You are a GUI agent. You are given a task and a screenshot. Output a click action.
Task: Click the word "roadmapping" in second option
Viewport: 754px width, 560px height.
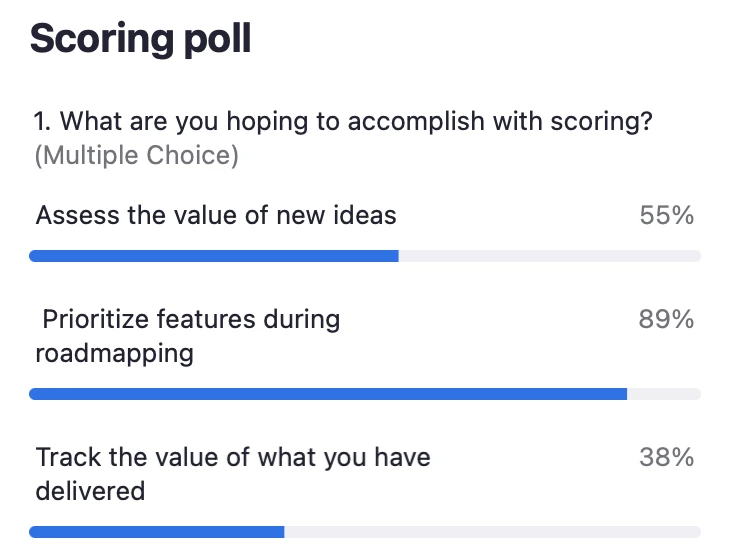[115, 354]
